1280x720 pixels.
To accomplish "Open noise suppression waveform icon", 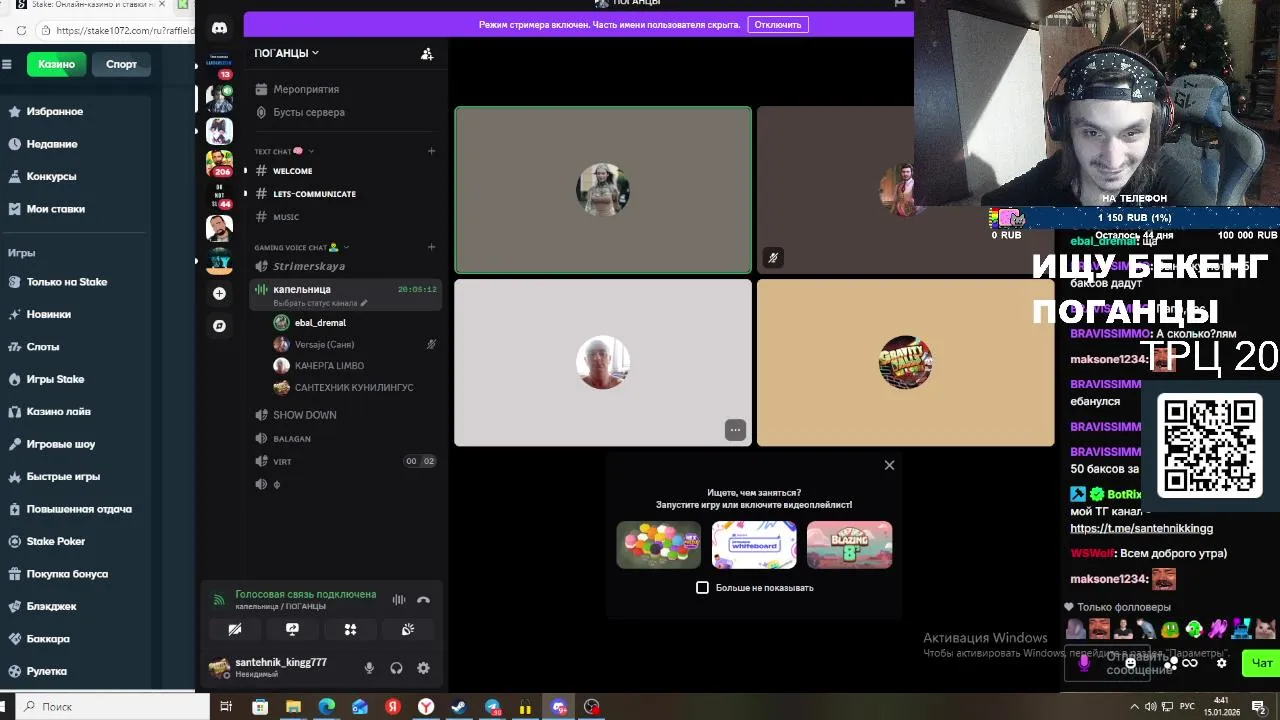I will [399, 600].
